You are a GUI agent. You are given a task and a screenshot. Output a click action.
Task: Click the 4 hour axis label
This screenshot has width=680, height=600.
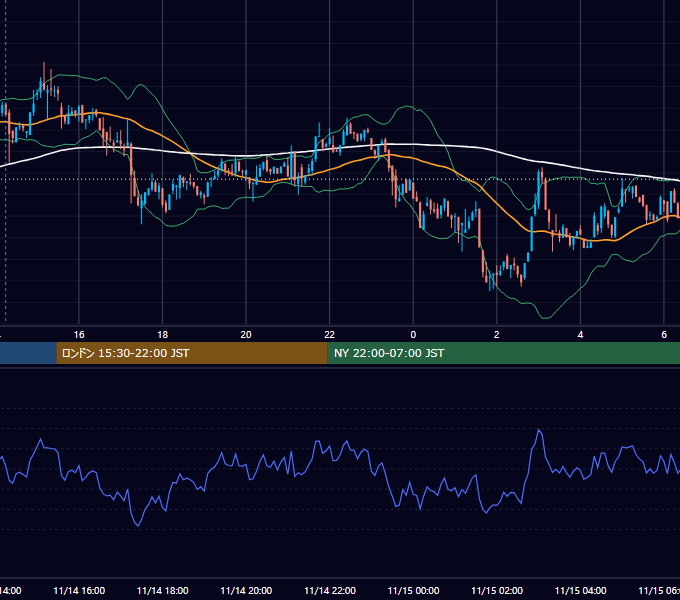pyautogui.click(x=580, y=335)
